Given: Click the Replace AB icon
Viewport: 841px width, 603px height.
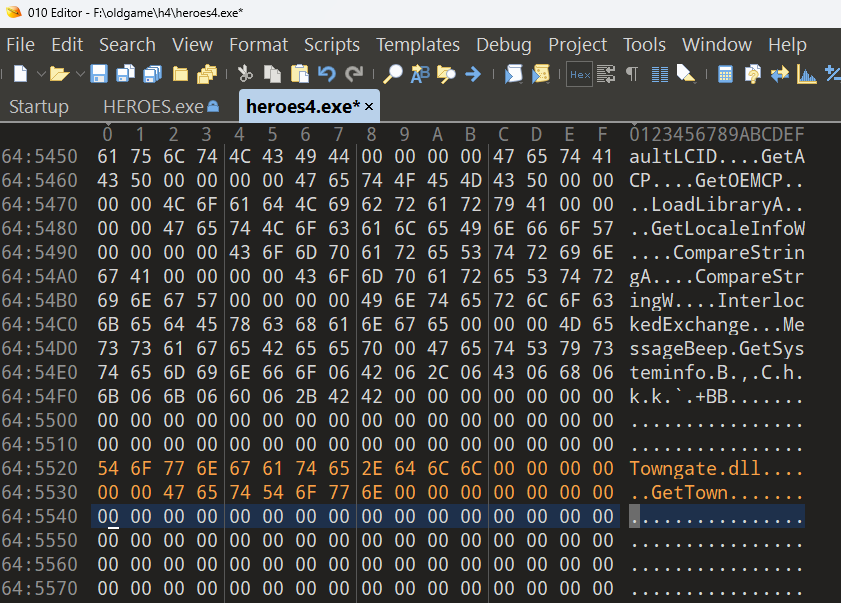Looking at the screenshot, I should pos(420,73).
